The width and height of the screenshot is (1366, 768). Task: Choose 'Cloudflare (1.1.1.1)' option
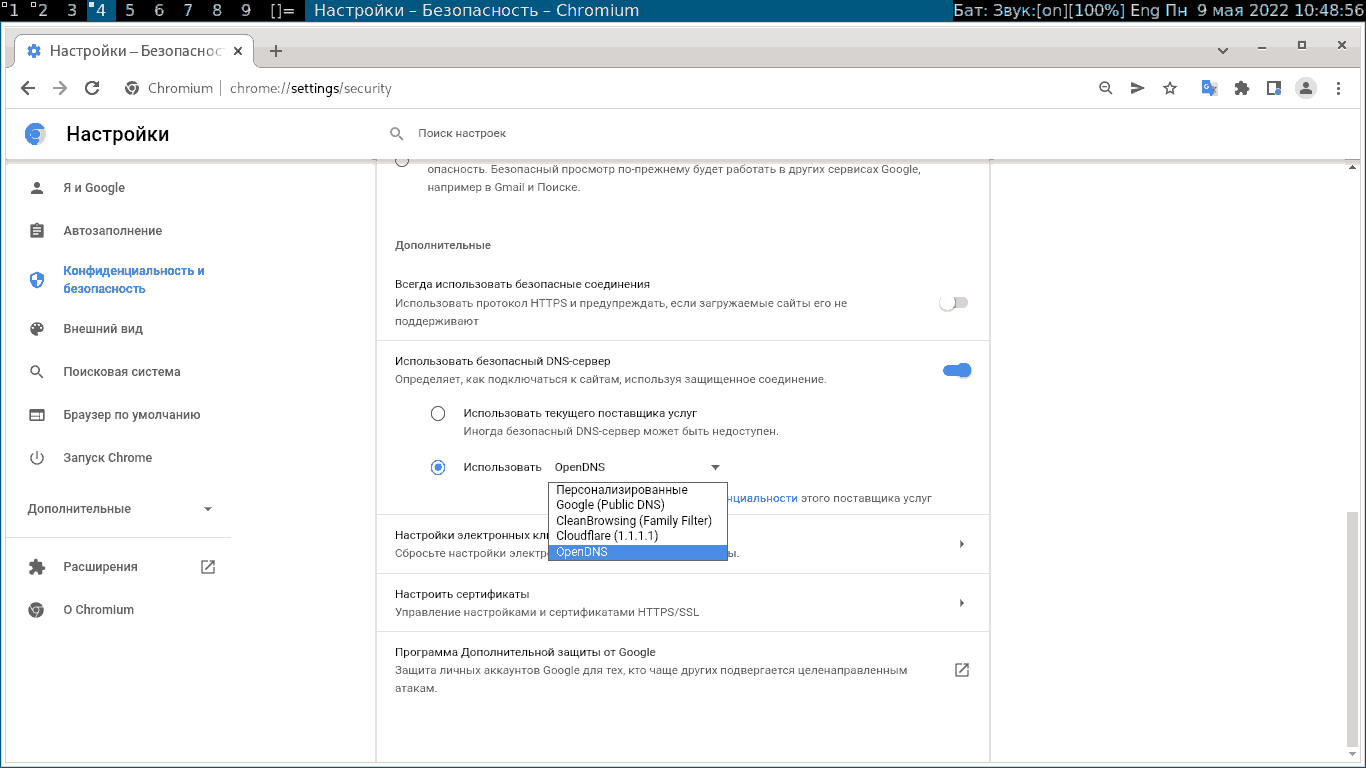(638, 536)
